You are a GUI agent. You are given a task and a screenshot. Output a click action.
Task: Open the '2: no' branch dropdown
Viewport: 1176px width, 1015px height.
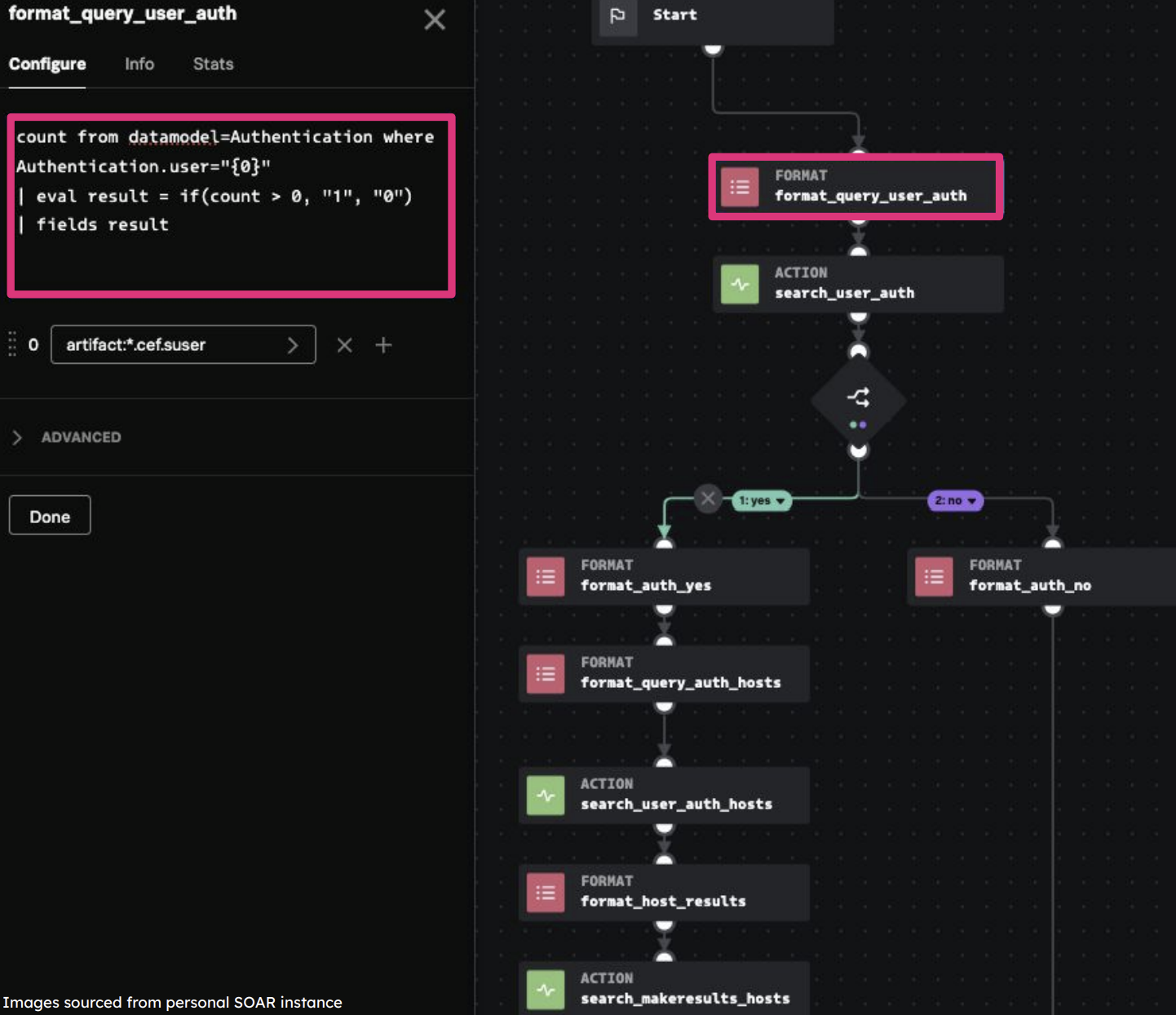(955, 500)
